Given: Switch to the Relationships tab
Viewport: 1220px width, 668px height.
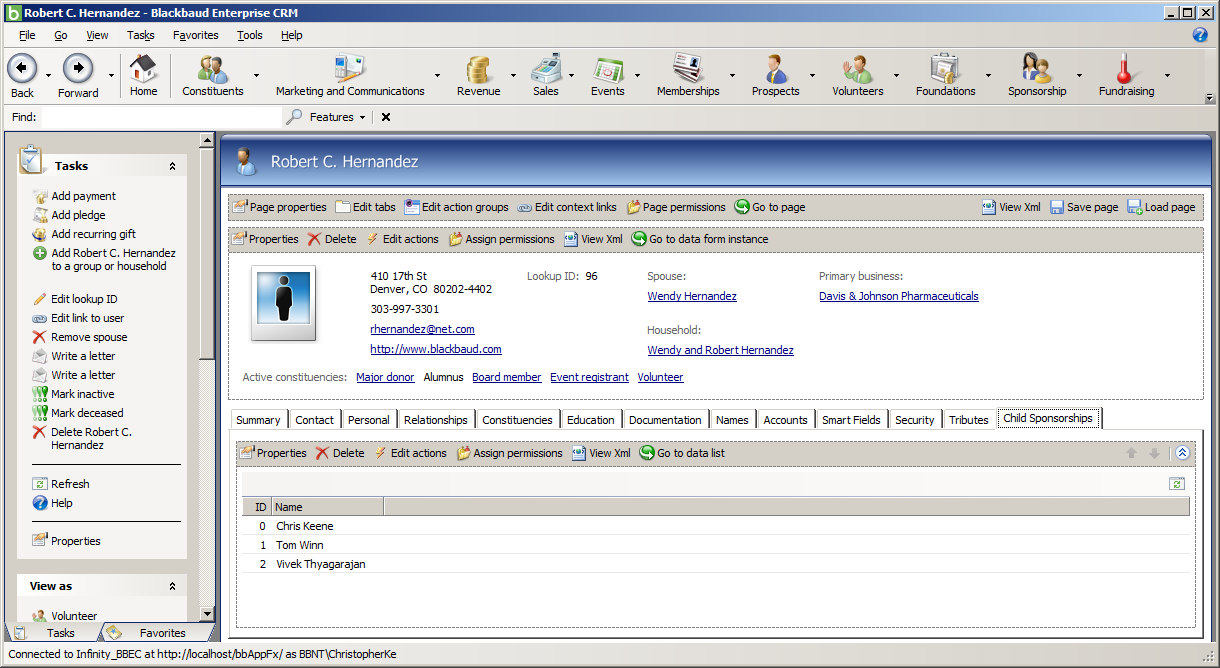Looking at the screenshot, I should click(435, 420).
